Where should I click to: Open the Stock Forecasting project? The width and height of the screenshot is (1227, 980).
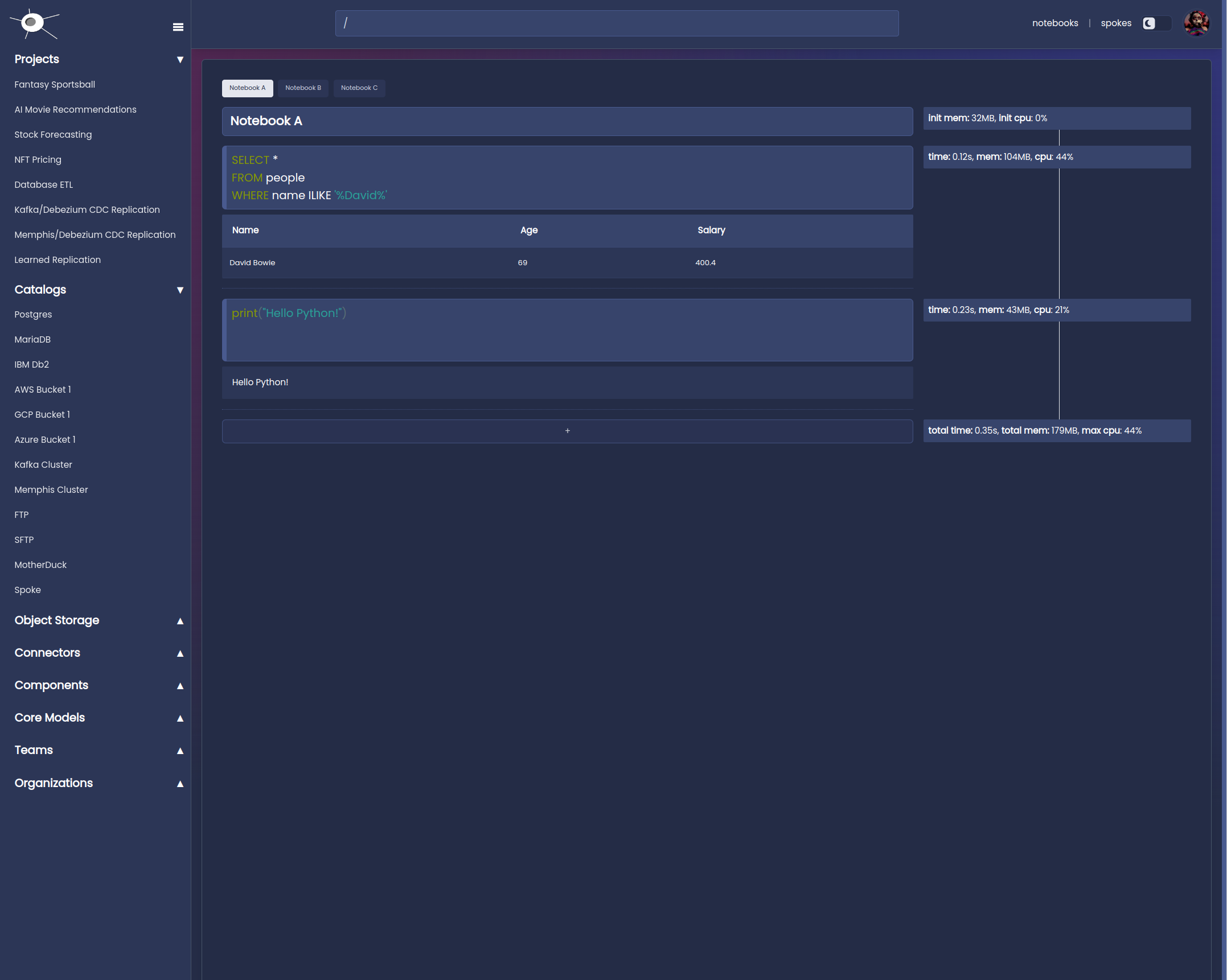(x=53, y=134)
